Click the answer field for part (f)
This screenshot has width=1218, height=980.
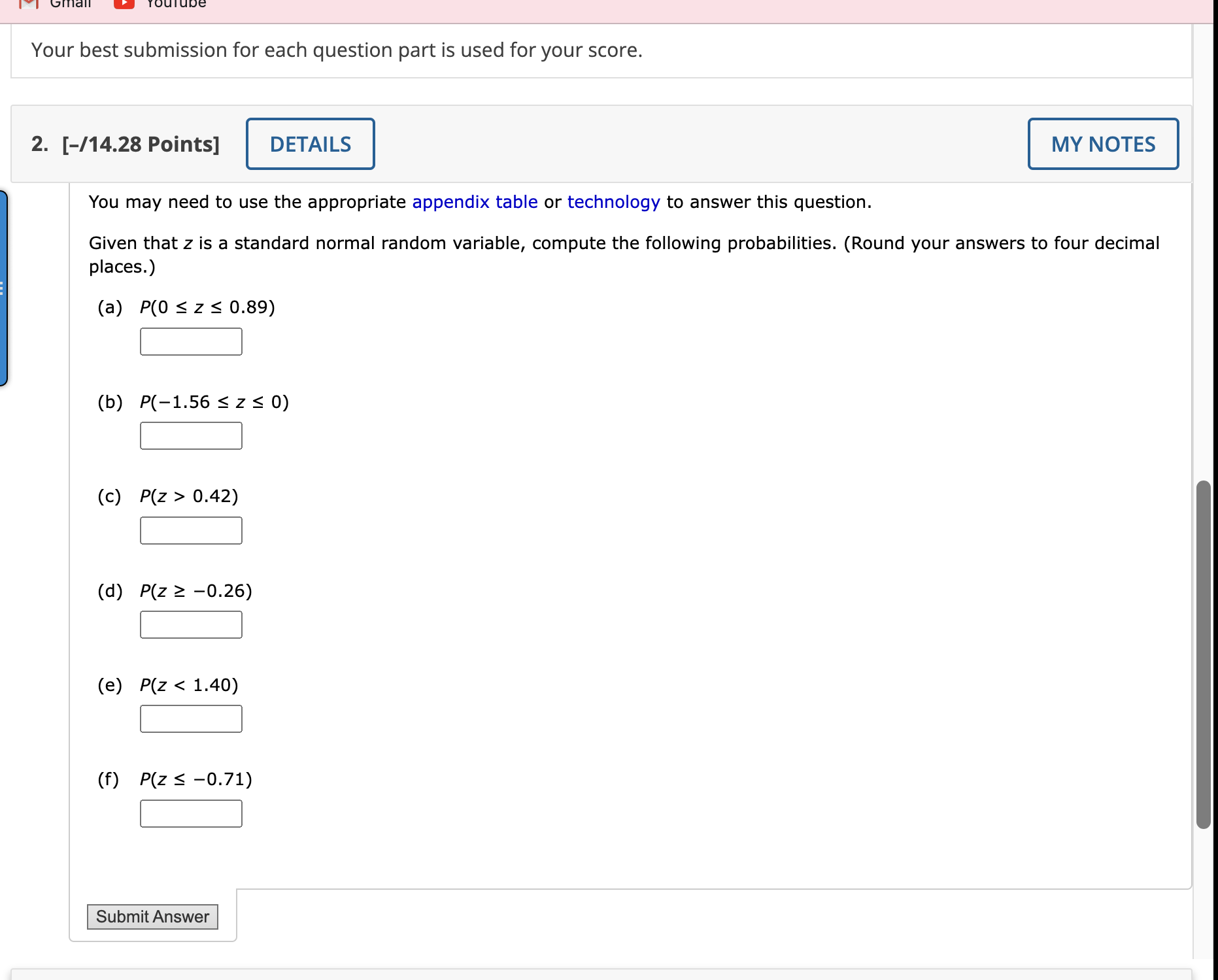(x=190, y=813)
